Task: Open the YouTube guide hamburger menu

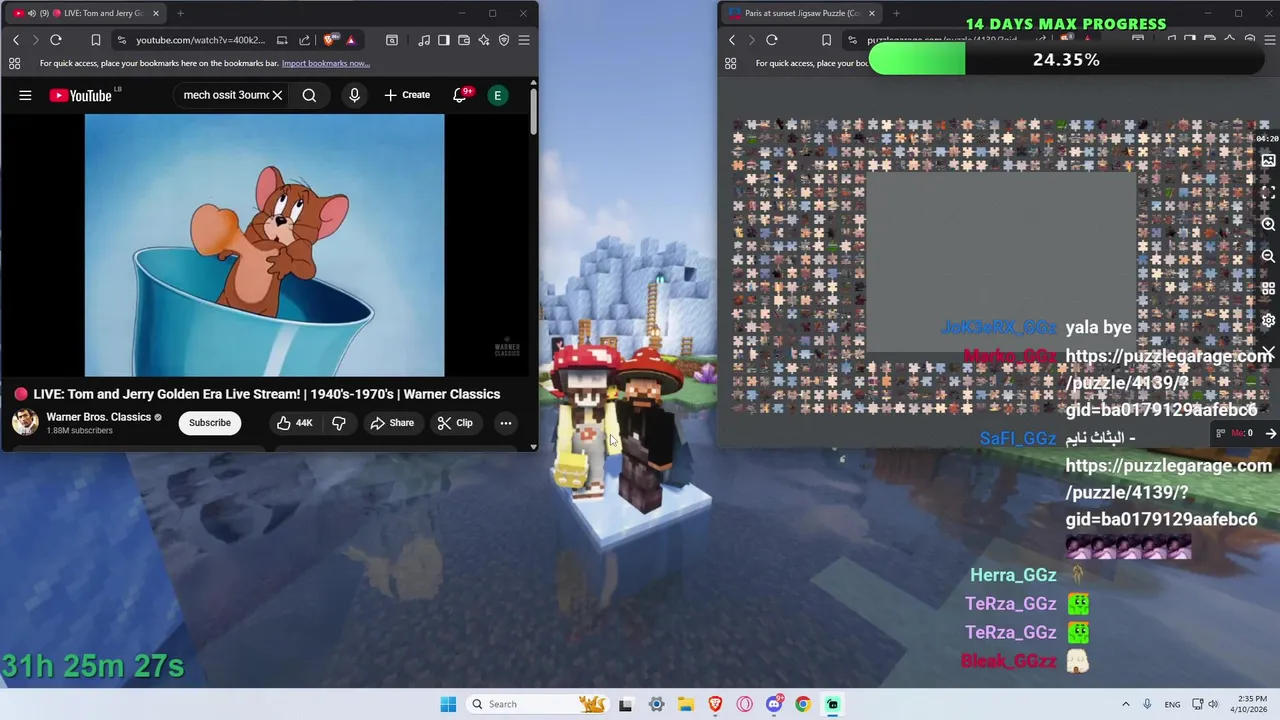Action: tap(25, 95)
